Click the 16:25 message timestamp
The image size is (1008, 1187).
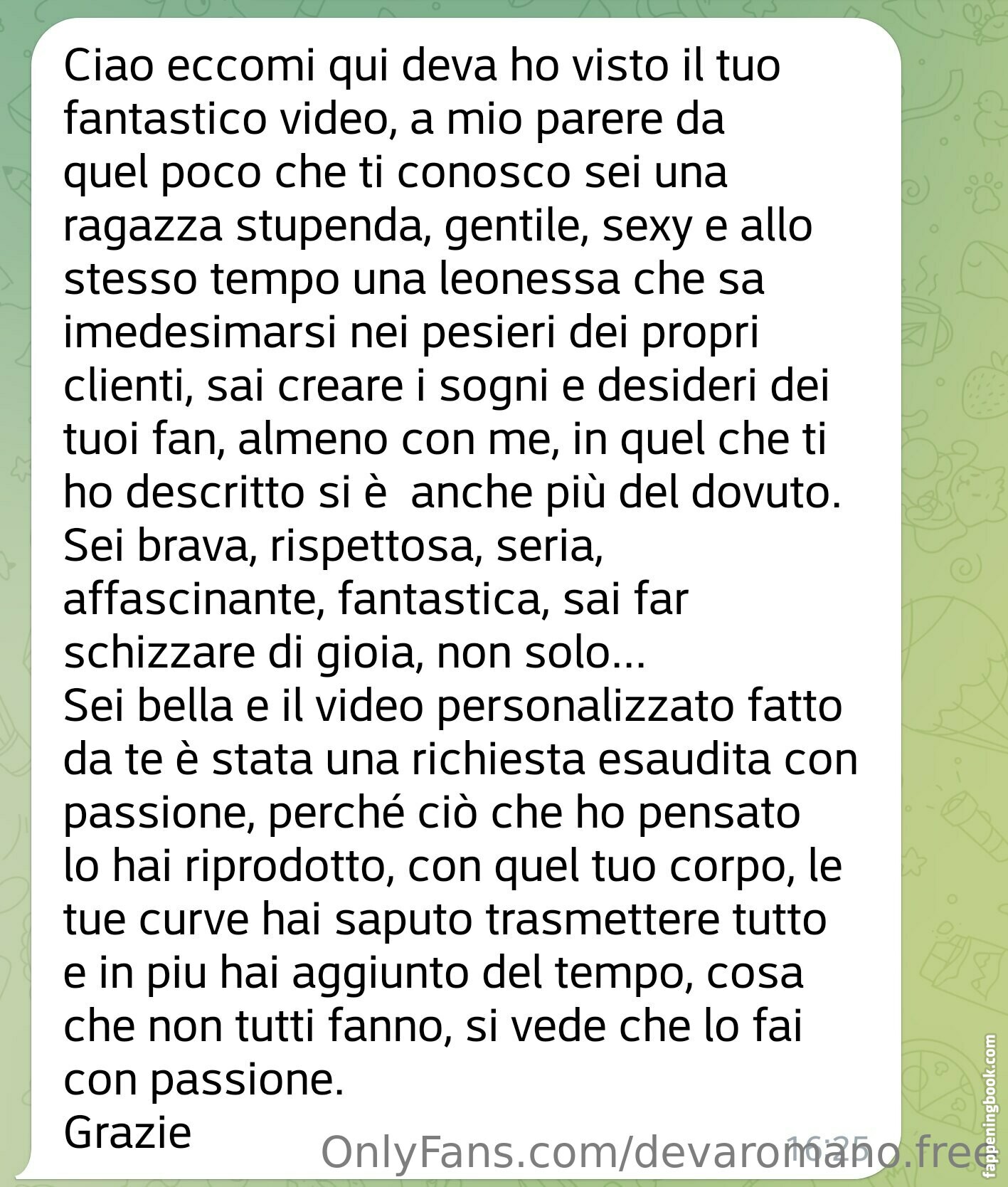[x=827, y=1146]
